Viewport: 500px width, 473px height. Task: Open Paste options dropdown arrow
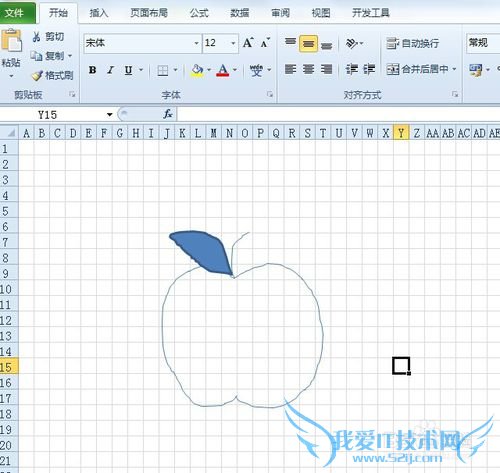tap(11, 76)
